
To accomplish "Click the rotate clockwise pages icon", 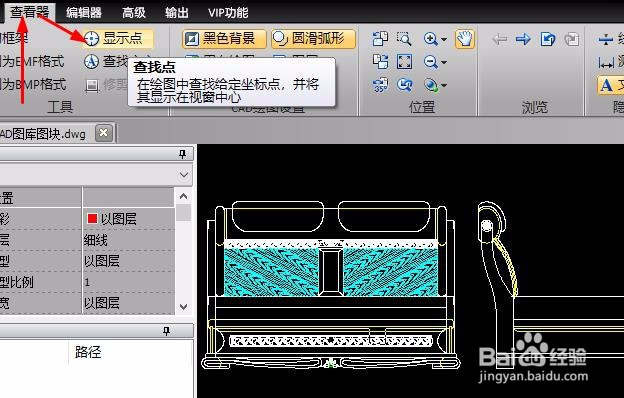I will [380, 62].
